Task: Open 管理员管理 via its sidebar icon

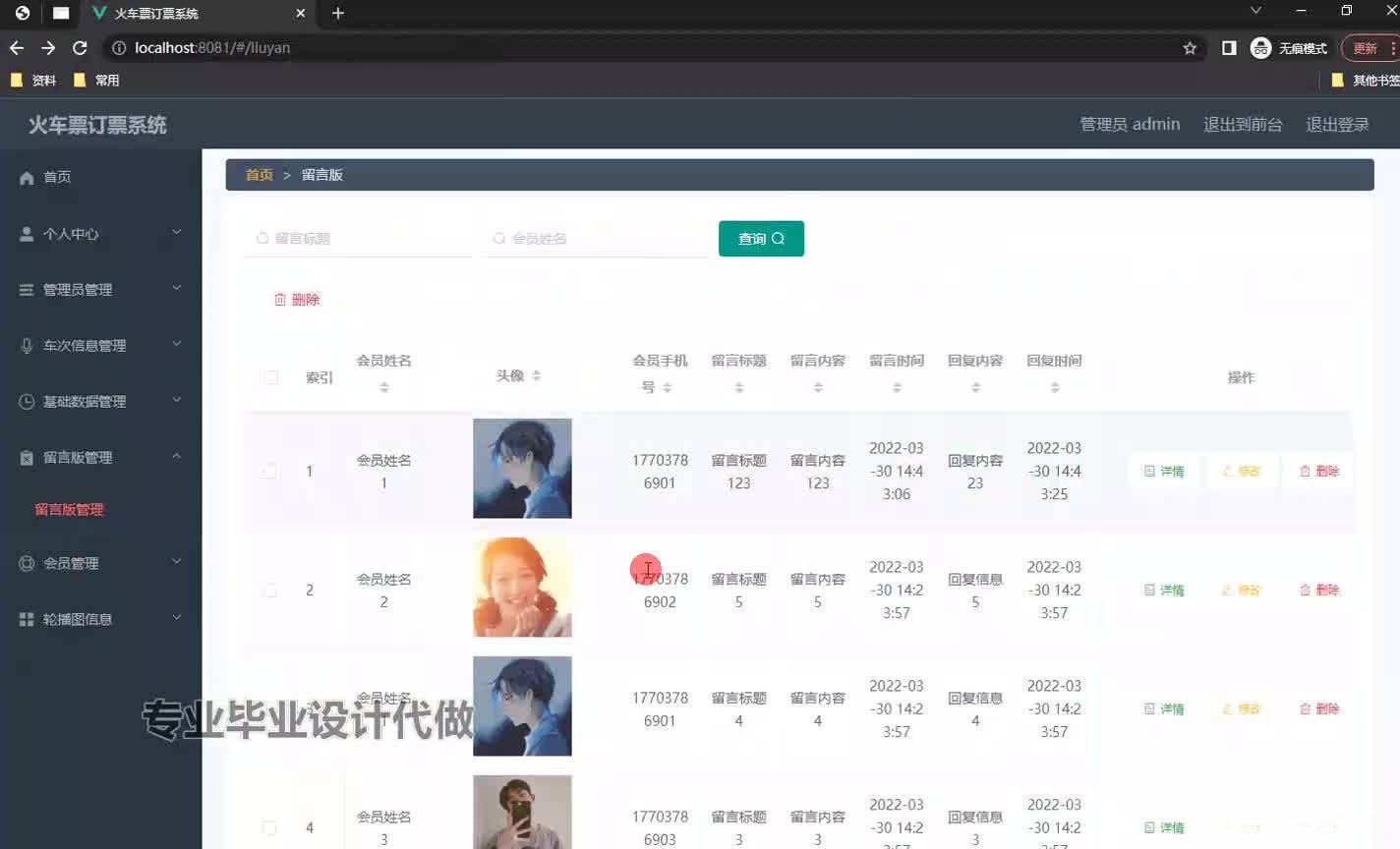Action: click(25, 289)
